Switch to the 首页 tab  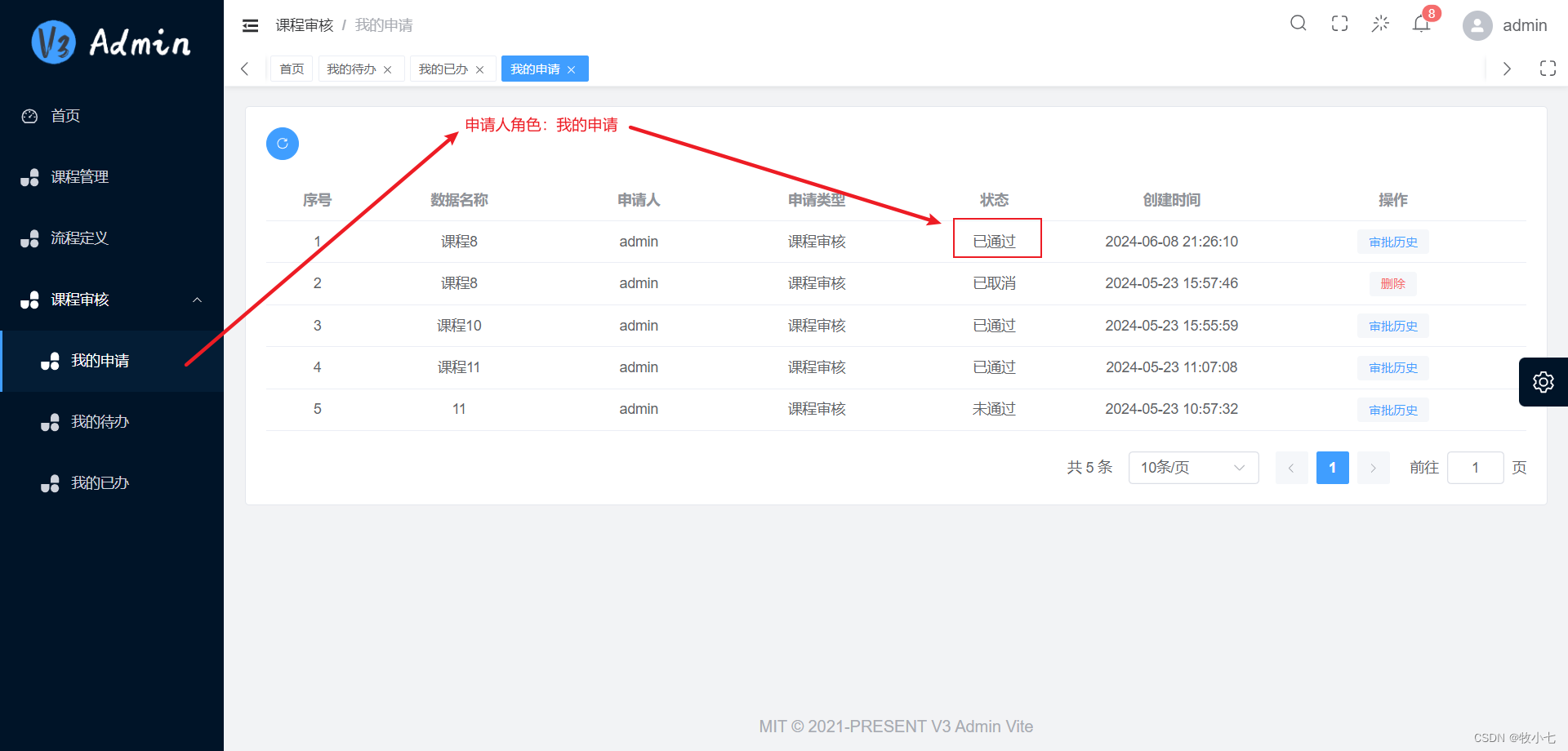pyautogui.click(x=292, y=69)
